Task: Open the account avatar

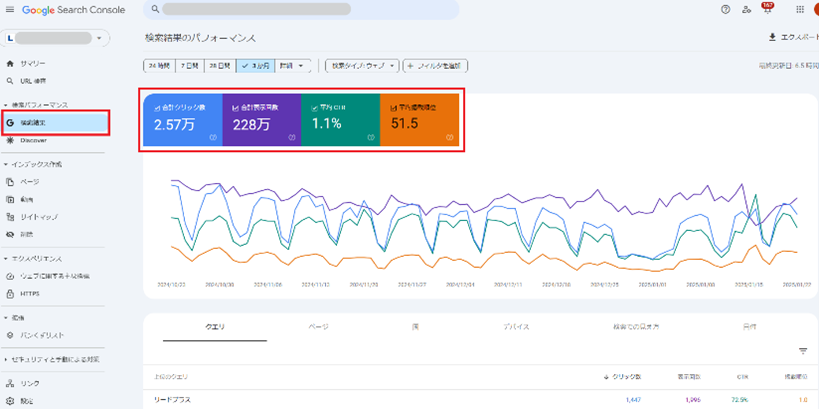Action: (816, 9)
